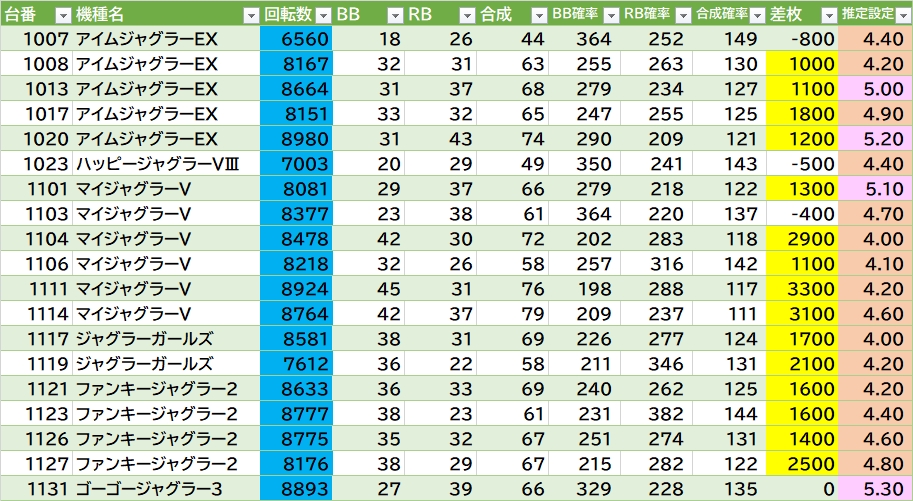Image resolution: width=913 pixels, height=501 pixels.
Task: Select machine number cell 1020
Action: click(x=36, y=139)
